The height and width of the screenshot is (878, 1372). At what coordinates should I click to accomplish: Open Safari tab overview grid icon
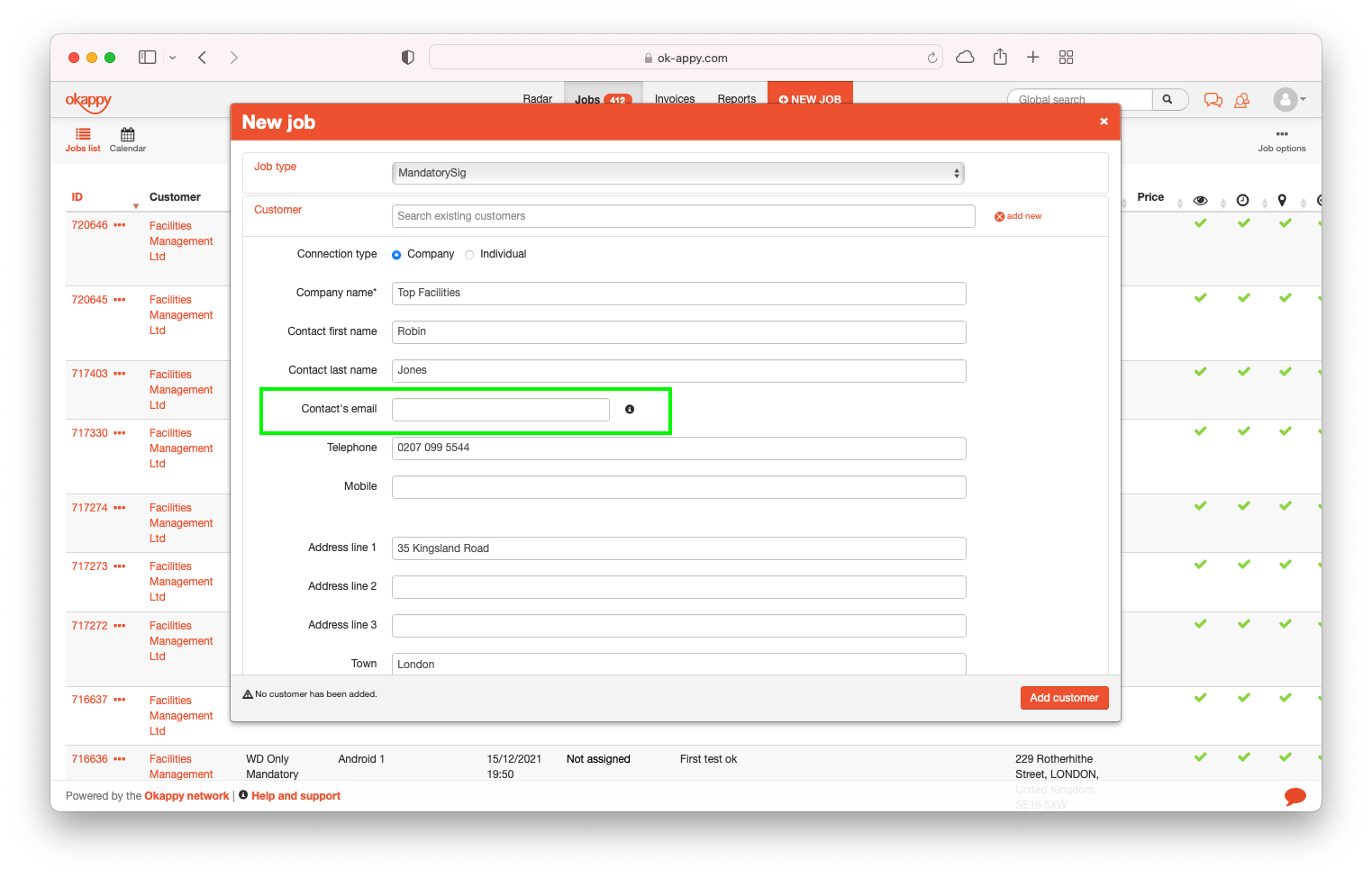click(x=1067, y=57)
